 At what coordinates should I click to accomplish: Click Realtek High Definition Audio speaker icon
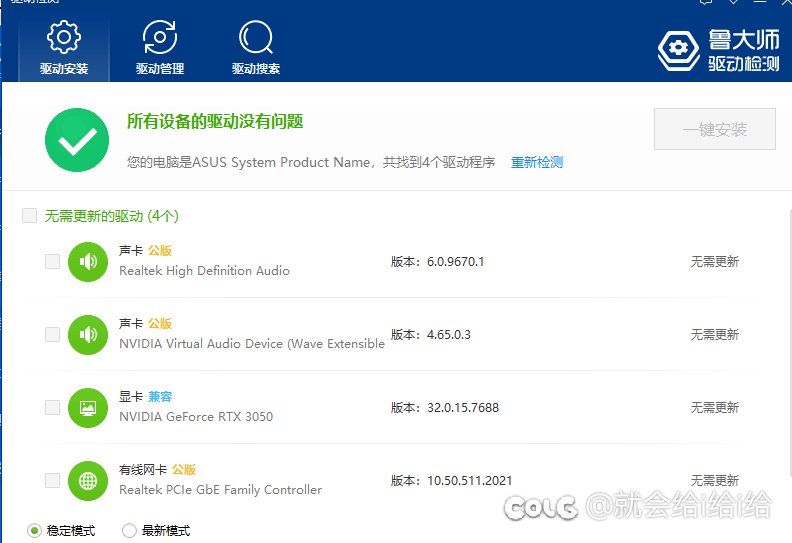[x=88, y=262]
